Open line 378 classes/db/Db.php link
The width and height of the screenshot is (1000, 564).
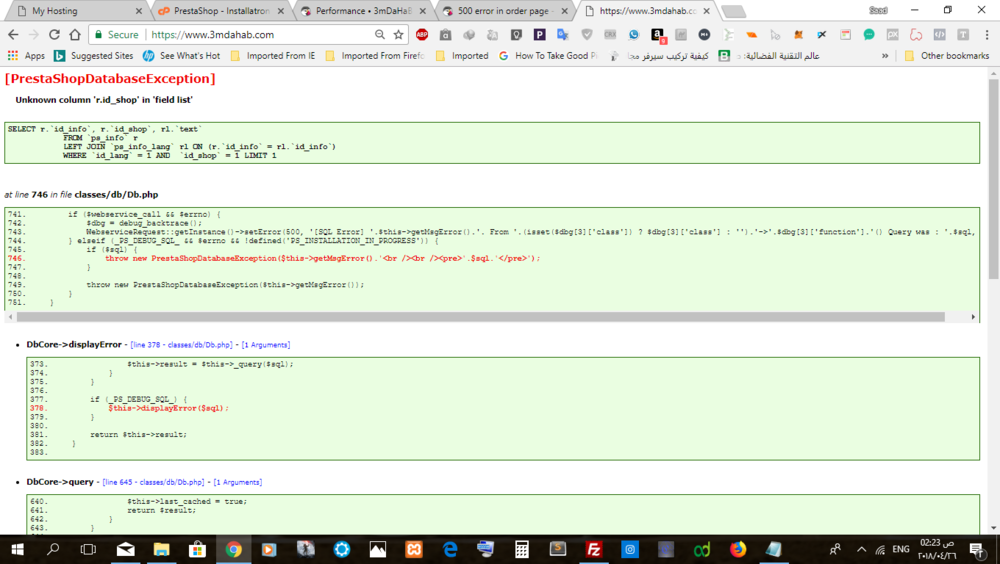tap(181, 345)
